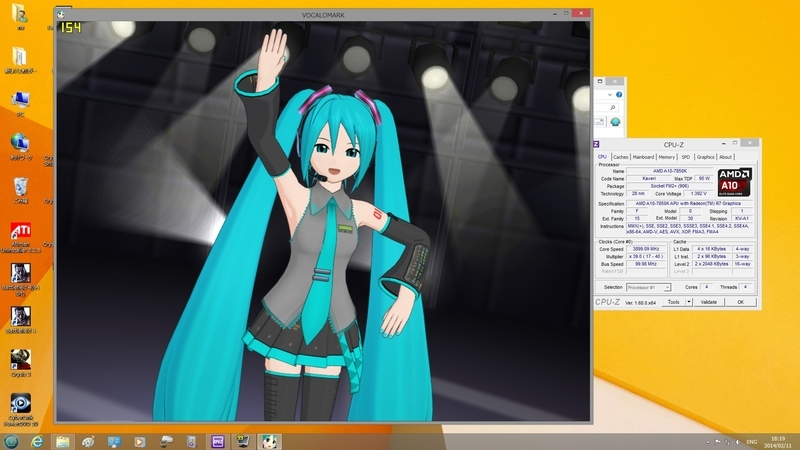Click the clock showing 18:19 in taskbar
Screen dimensions: 800x450
(x=778, y=442)
